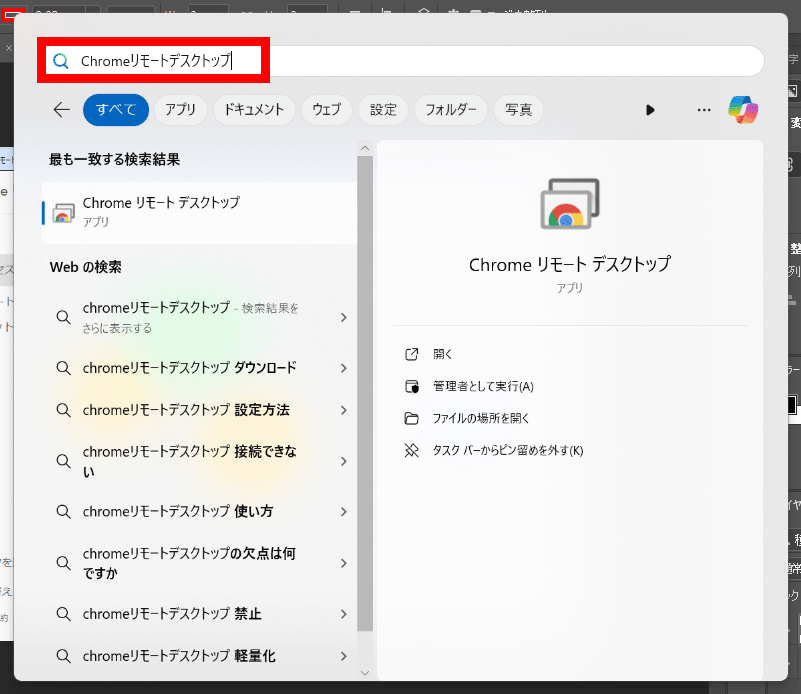Select the ウェブ filter tab

pyautogui.click(x=326, y=110)
